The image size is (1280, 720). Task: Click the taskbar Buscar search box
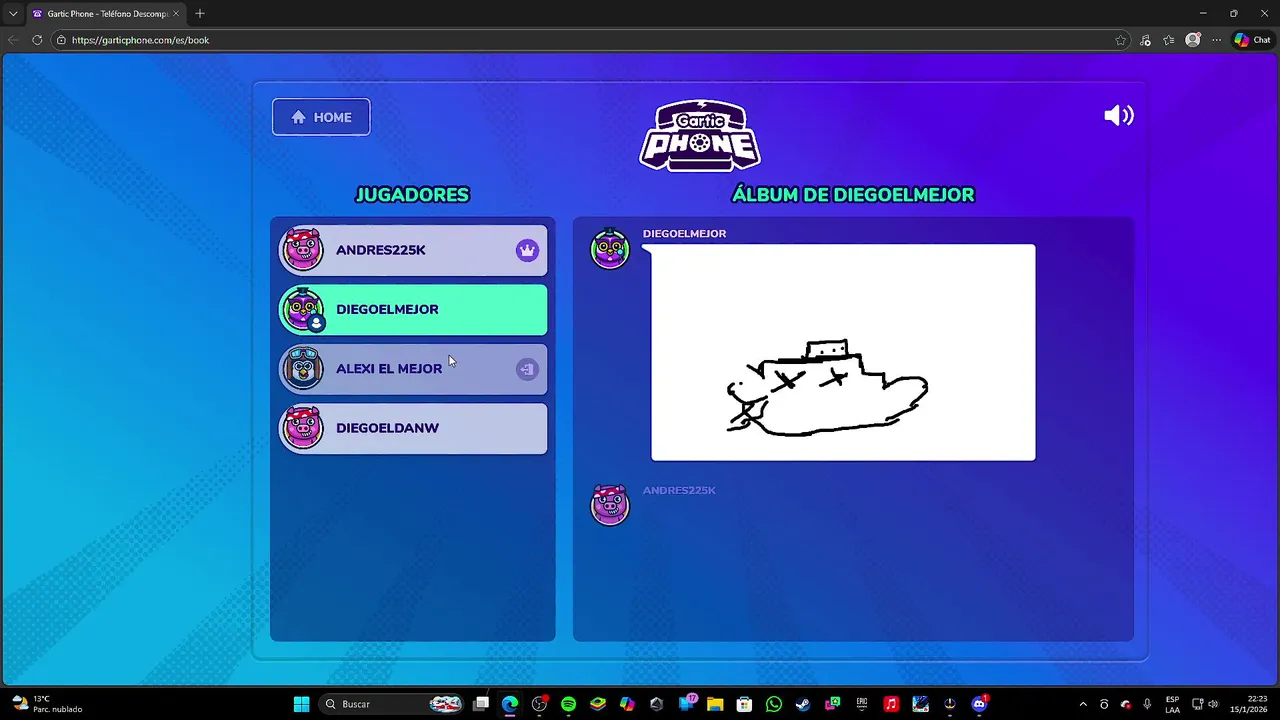392,704
